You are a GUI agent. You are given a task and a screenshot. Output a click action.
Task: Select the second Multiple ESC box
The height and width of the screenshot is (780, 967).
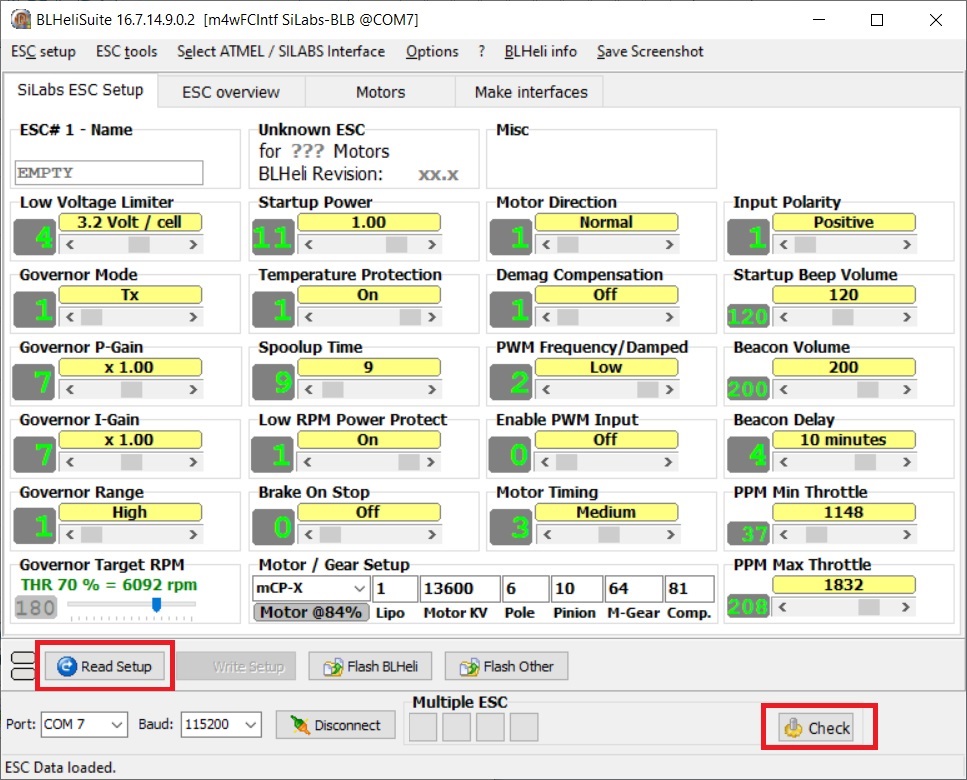456,727
